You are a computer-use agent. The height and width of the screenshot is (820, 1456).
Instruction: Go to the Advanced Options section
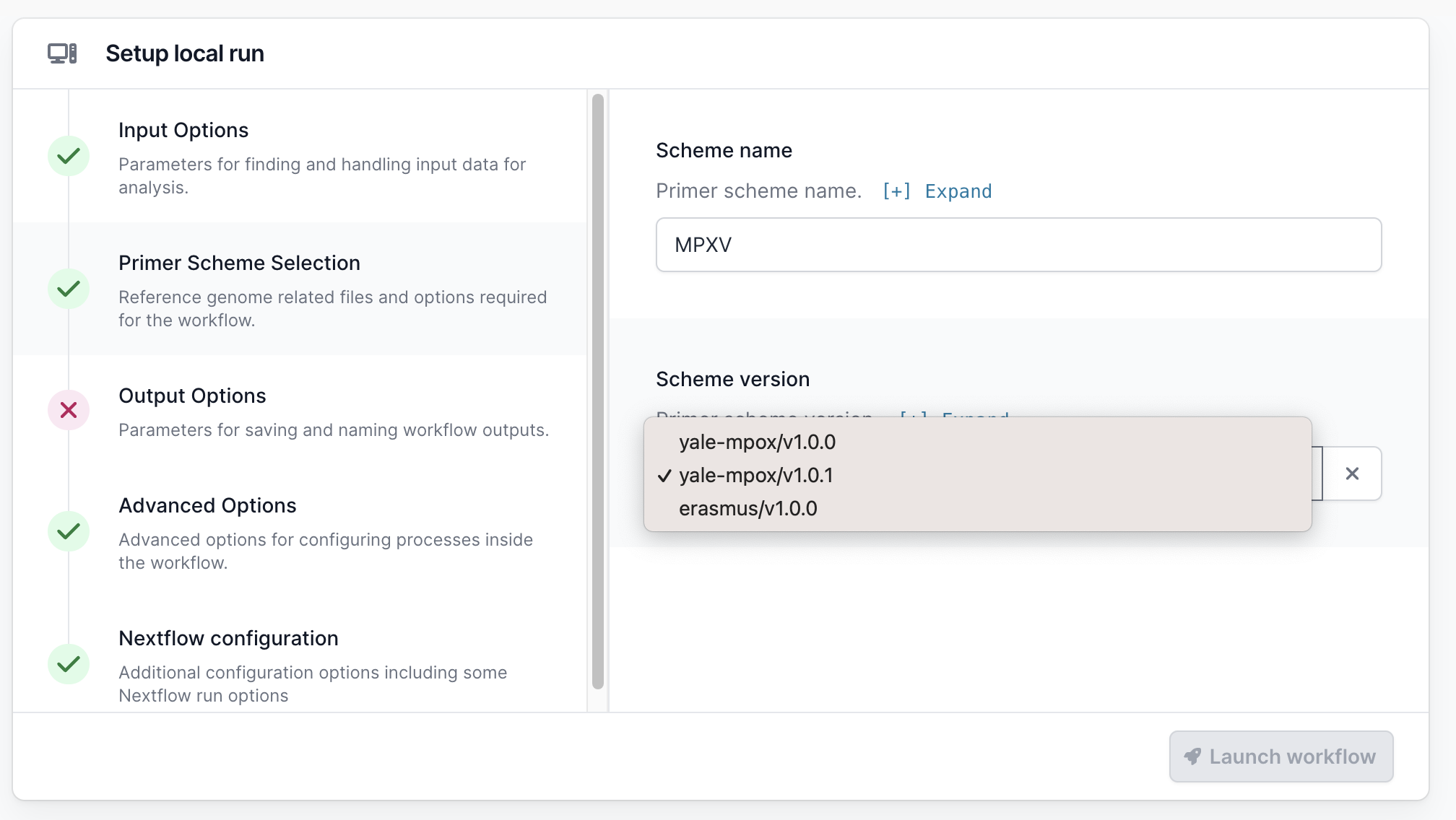coord(207,505)
